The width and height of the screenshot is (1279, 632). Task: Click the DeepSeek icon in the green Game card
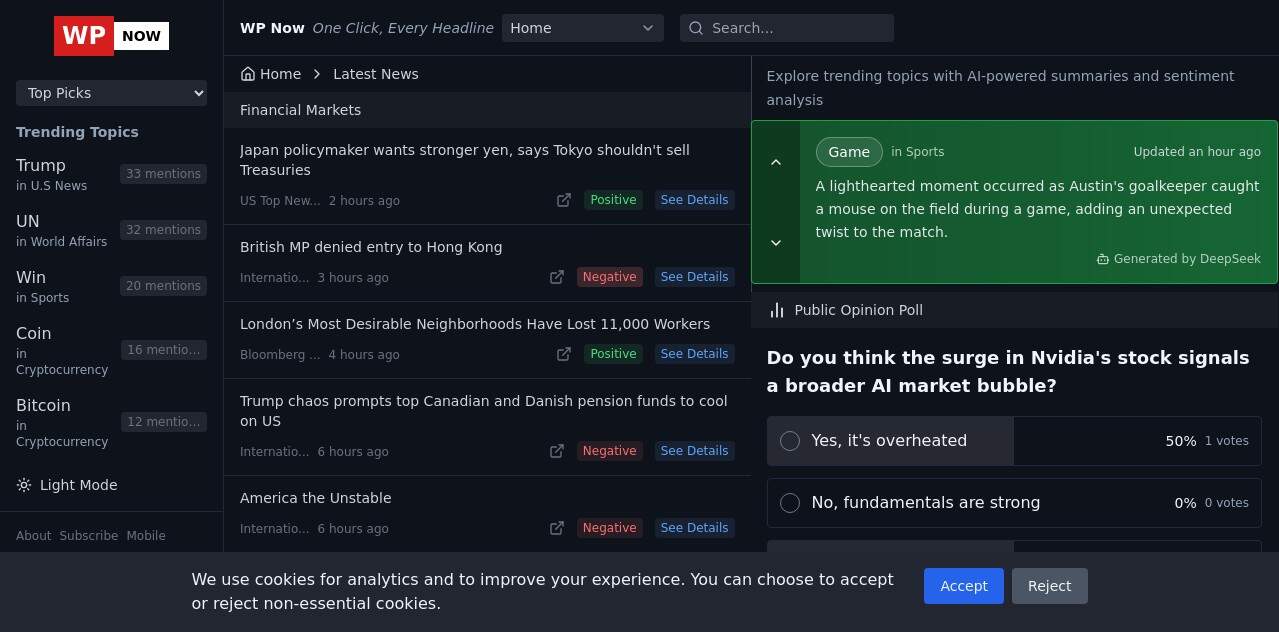[x=1103, y=258]
